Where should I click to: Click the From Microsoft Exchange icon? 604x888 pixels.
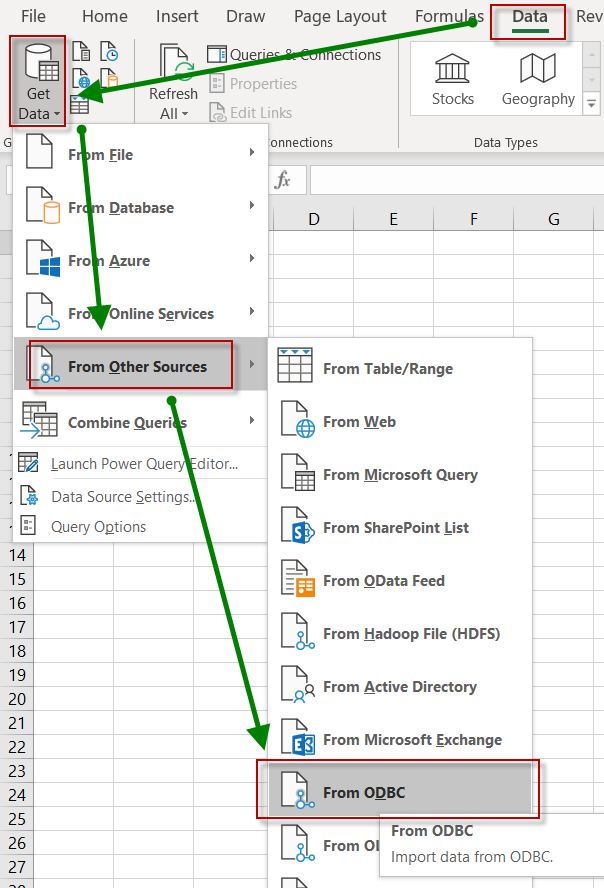(297, 740)
